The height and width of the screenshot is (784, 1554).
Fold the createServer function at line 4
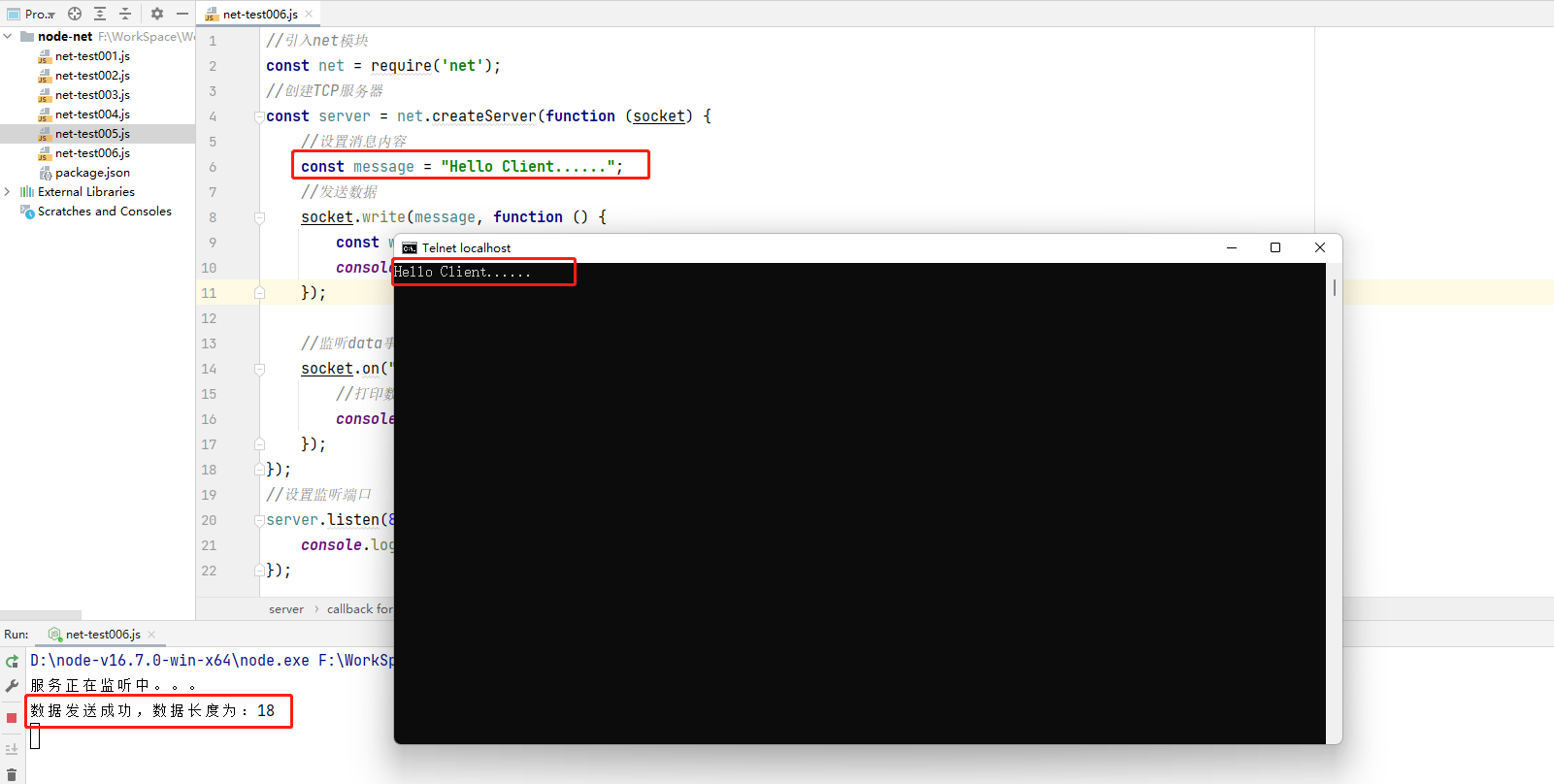[259, 116]
